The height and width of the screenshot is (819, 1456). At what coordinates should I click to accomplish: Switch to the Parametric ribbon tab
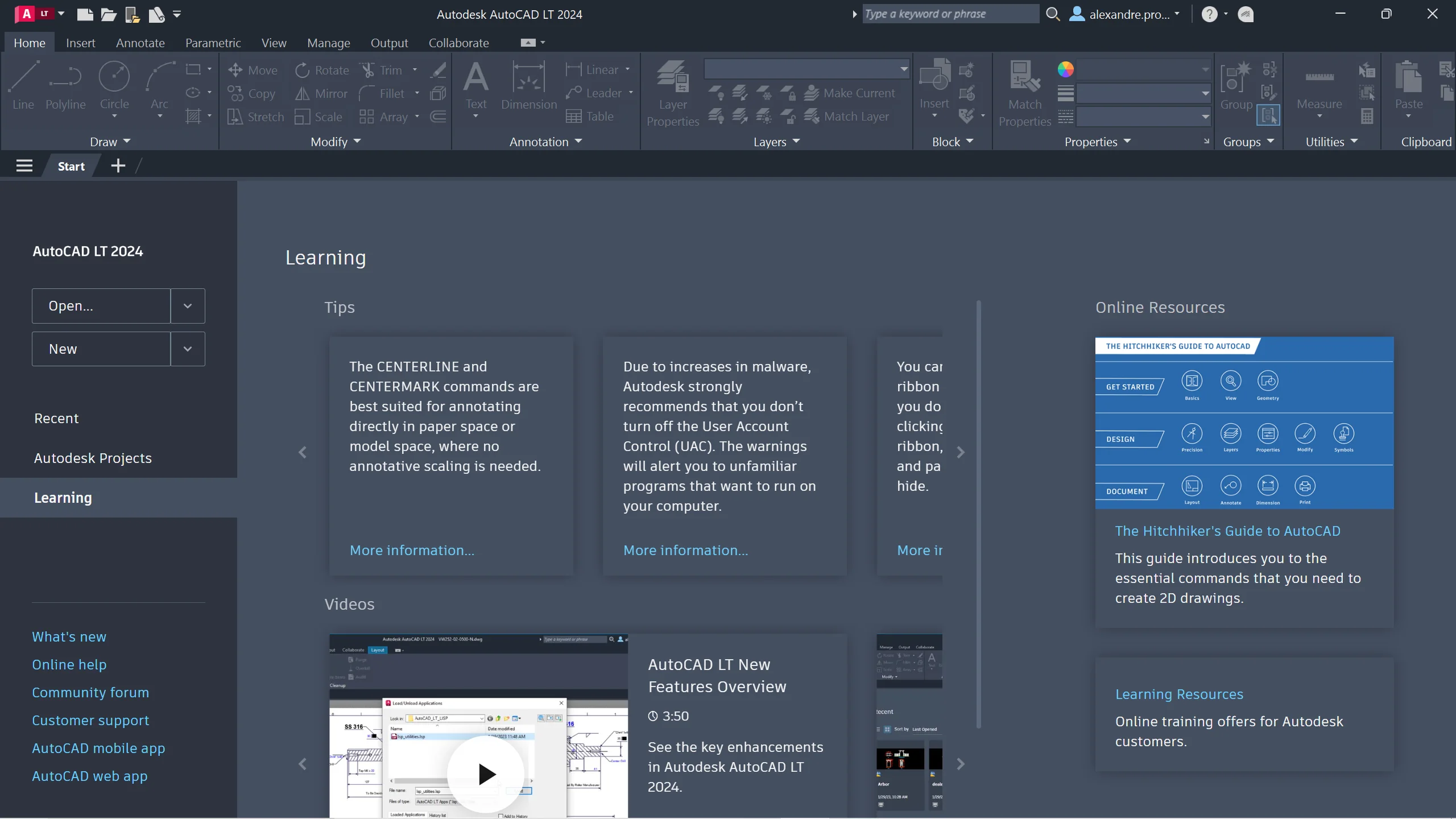pyautogui.click(x=213, y=43)
